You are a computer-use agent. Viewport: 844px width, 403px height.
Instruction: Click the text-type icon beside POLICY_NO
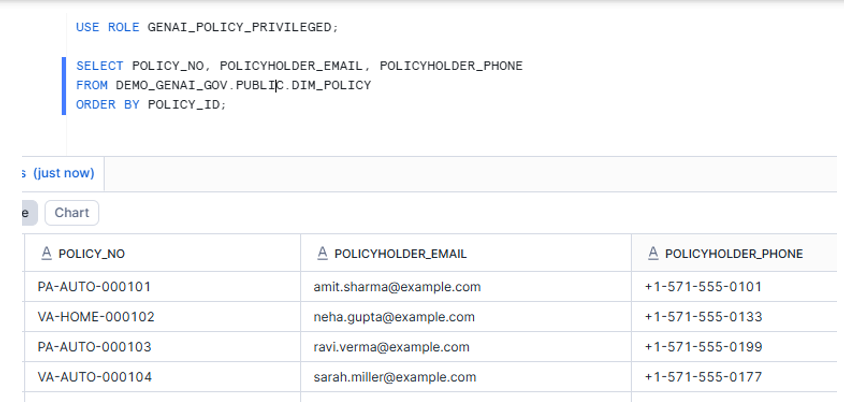[46, 254]
